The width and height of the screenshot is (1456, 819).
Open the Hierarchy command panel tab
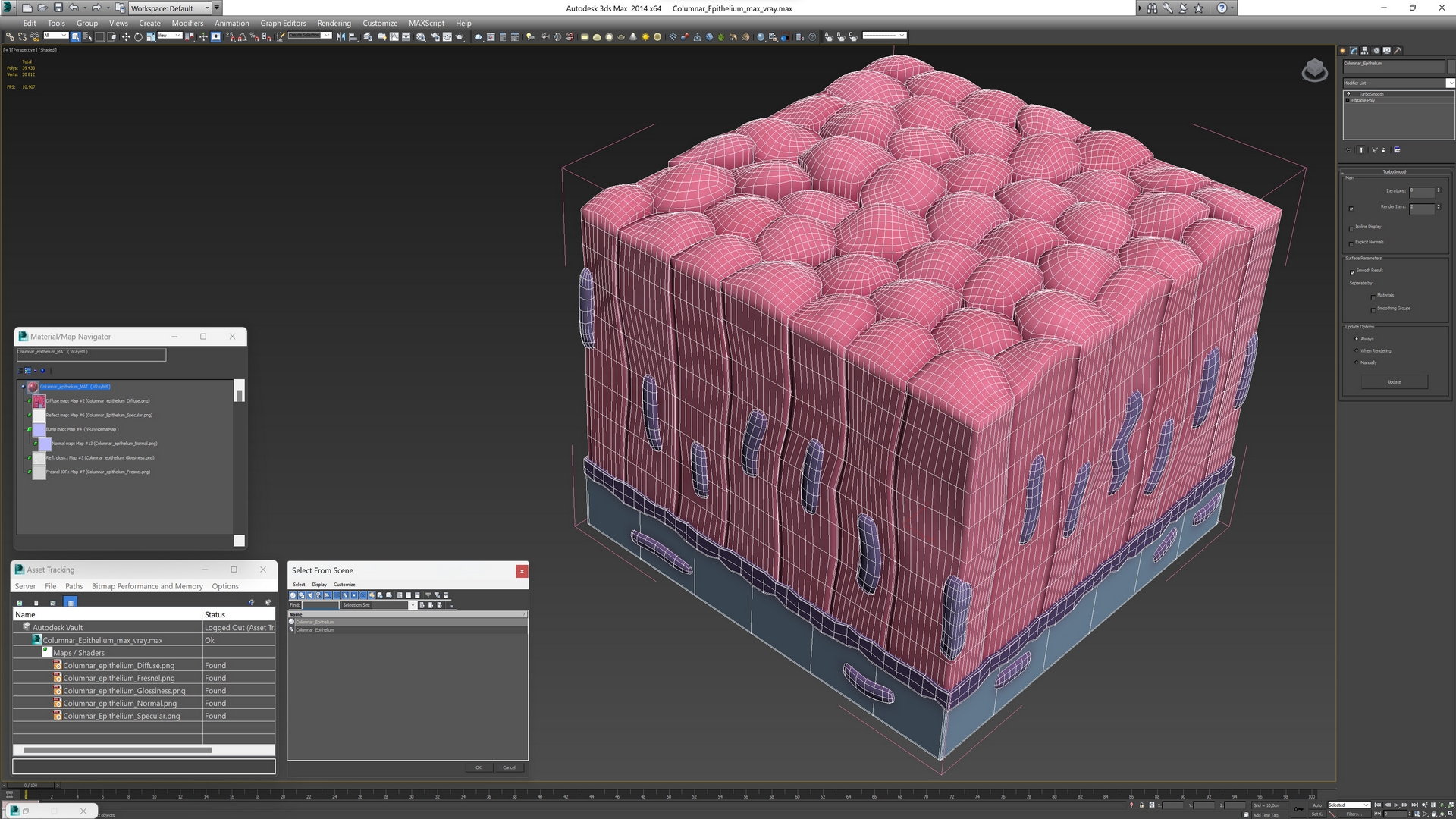click(1364, 51)
